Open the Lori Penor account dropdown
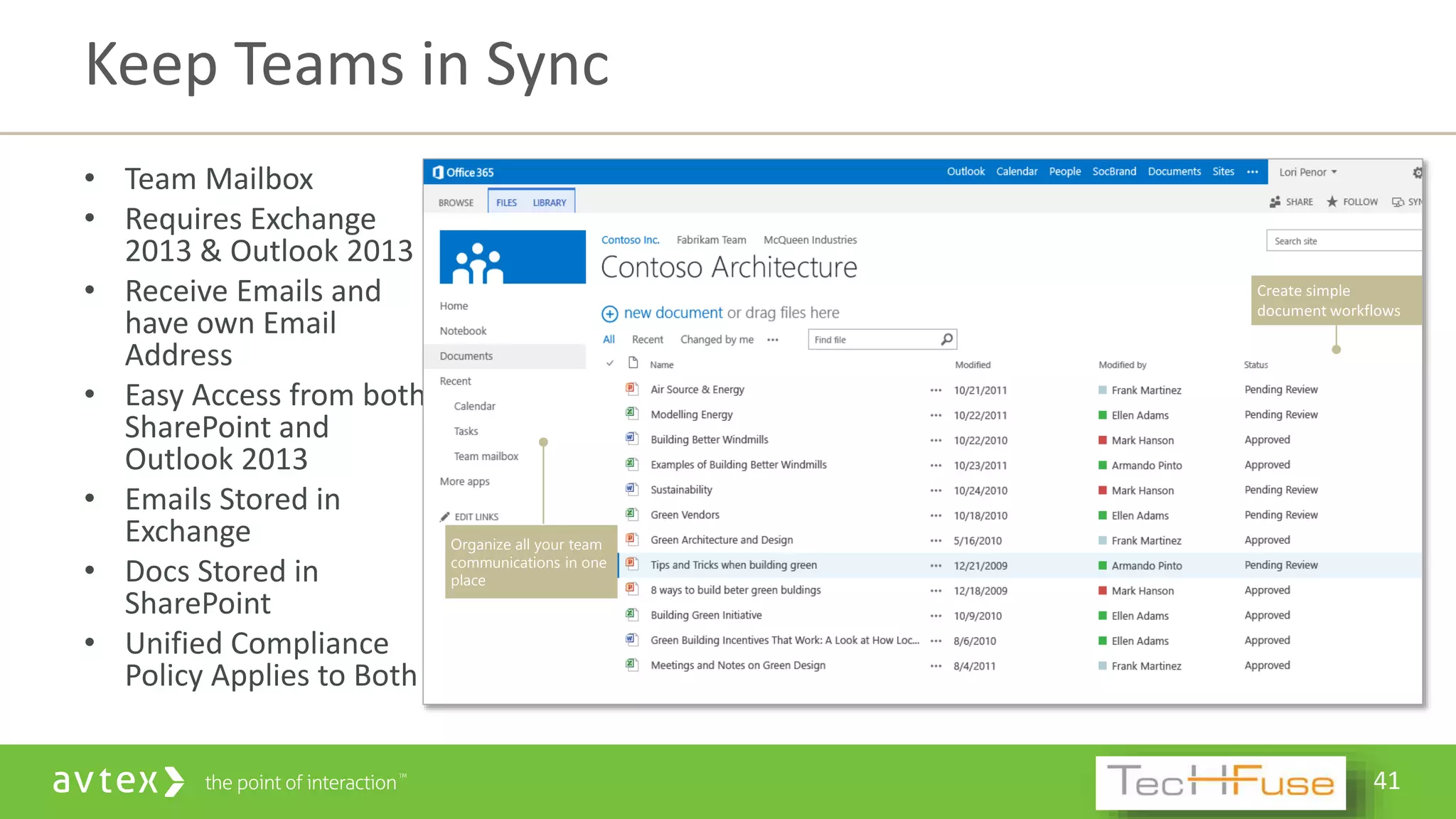Screen dimensions: 1456x819 pos(1308,173)
